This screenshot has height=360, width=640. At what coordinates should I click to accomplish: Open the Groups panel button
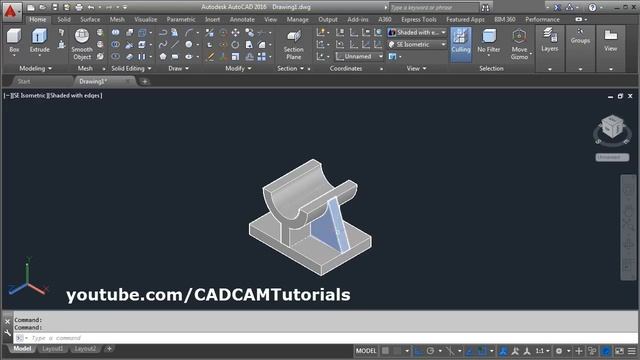580,37
